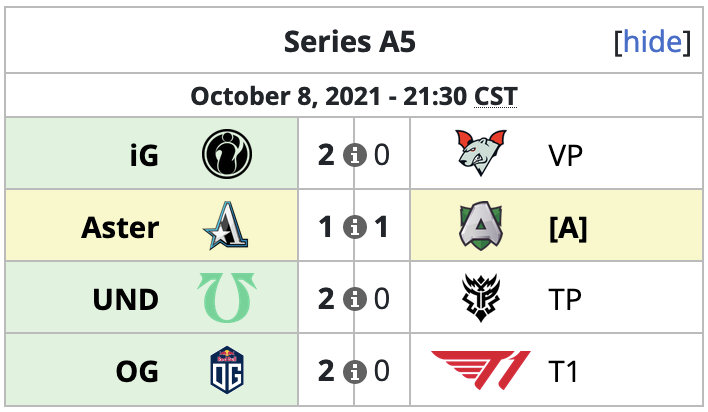
Task: Click the CST timezone abbreviation
Action: (x=495, y=96)
